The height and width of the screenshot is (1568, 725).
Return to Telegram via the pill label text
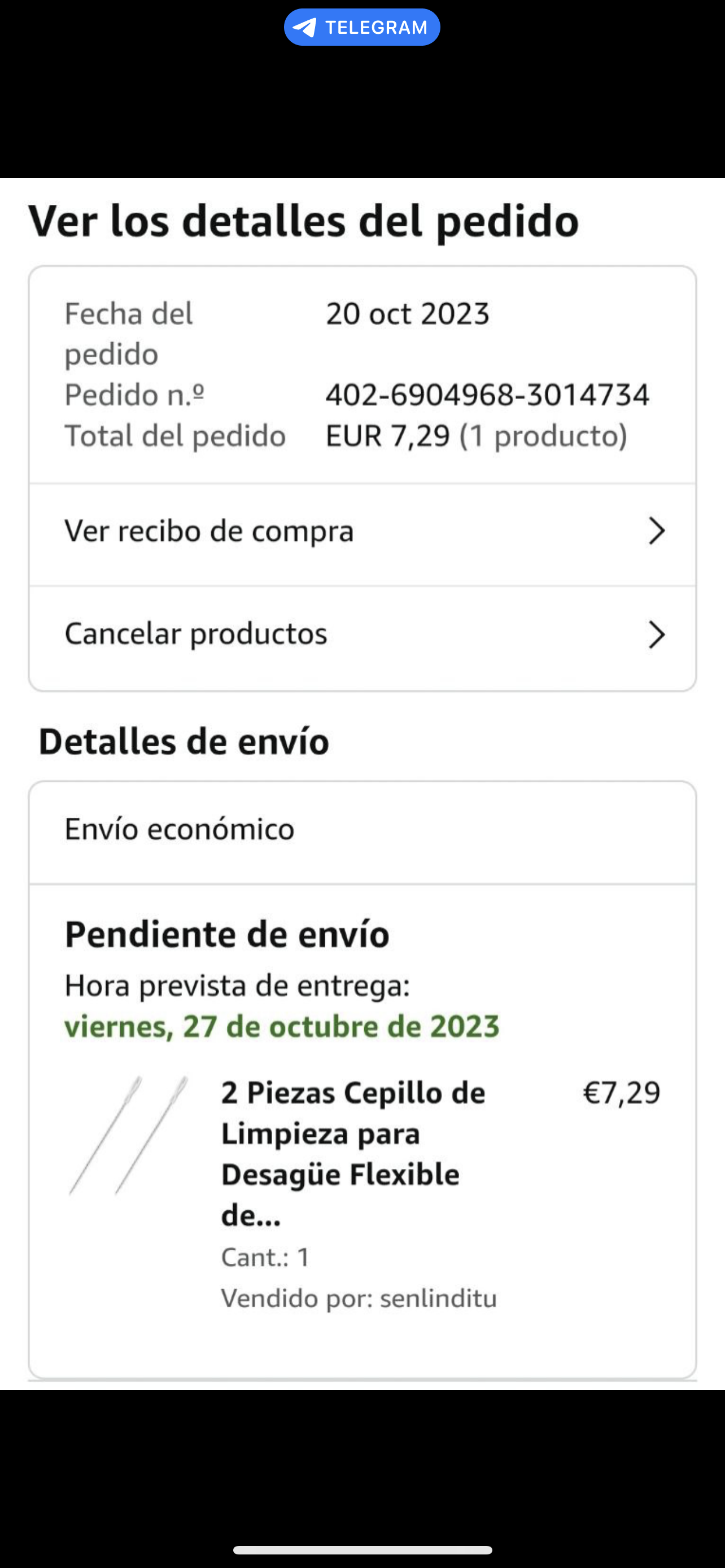(x=375, y=28)
